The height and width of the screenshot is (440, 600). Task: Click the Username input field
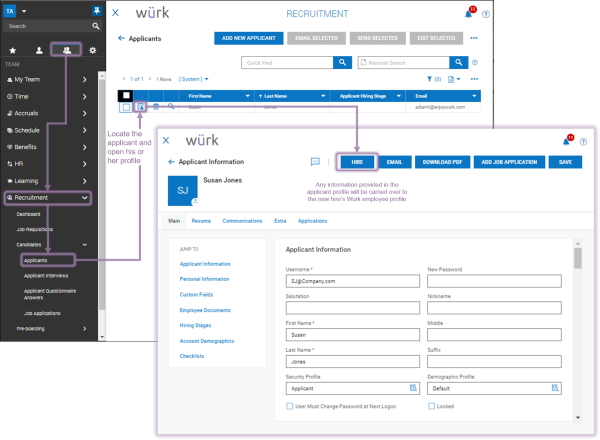[x=352, y=281]
